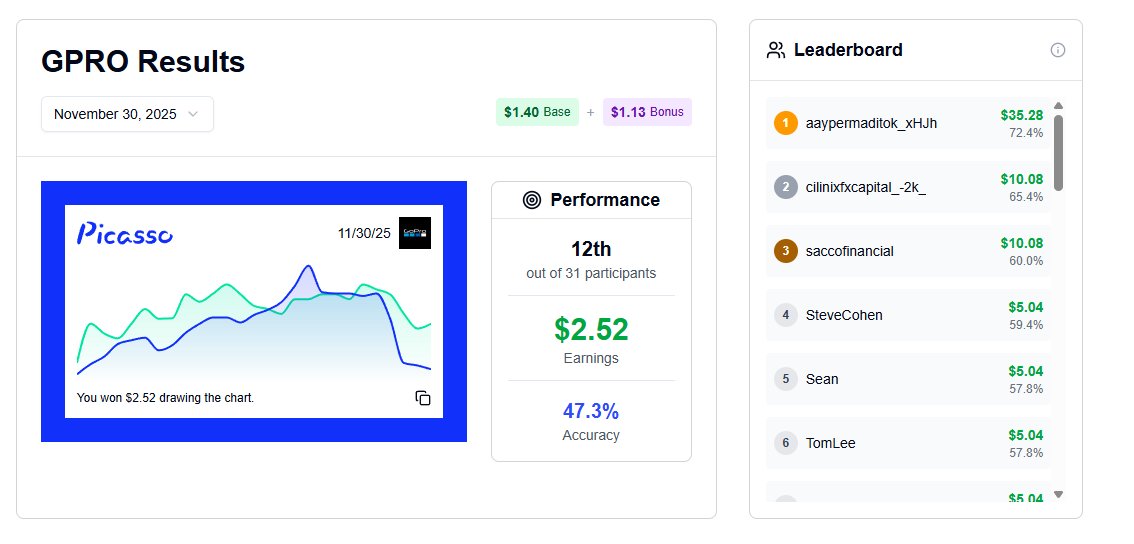Click the date dropdown chevron arrow
The height and width of the screenshot is (544, 1134).
(192, 114)
